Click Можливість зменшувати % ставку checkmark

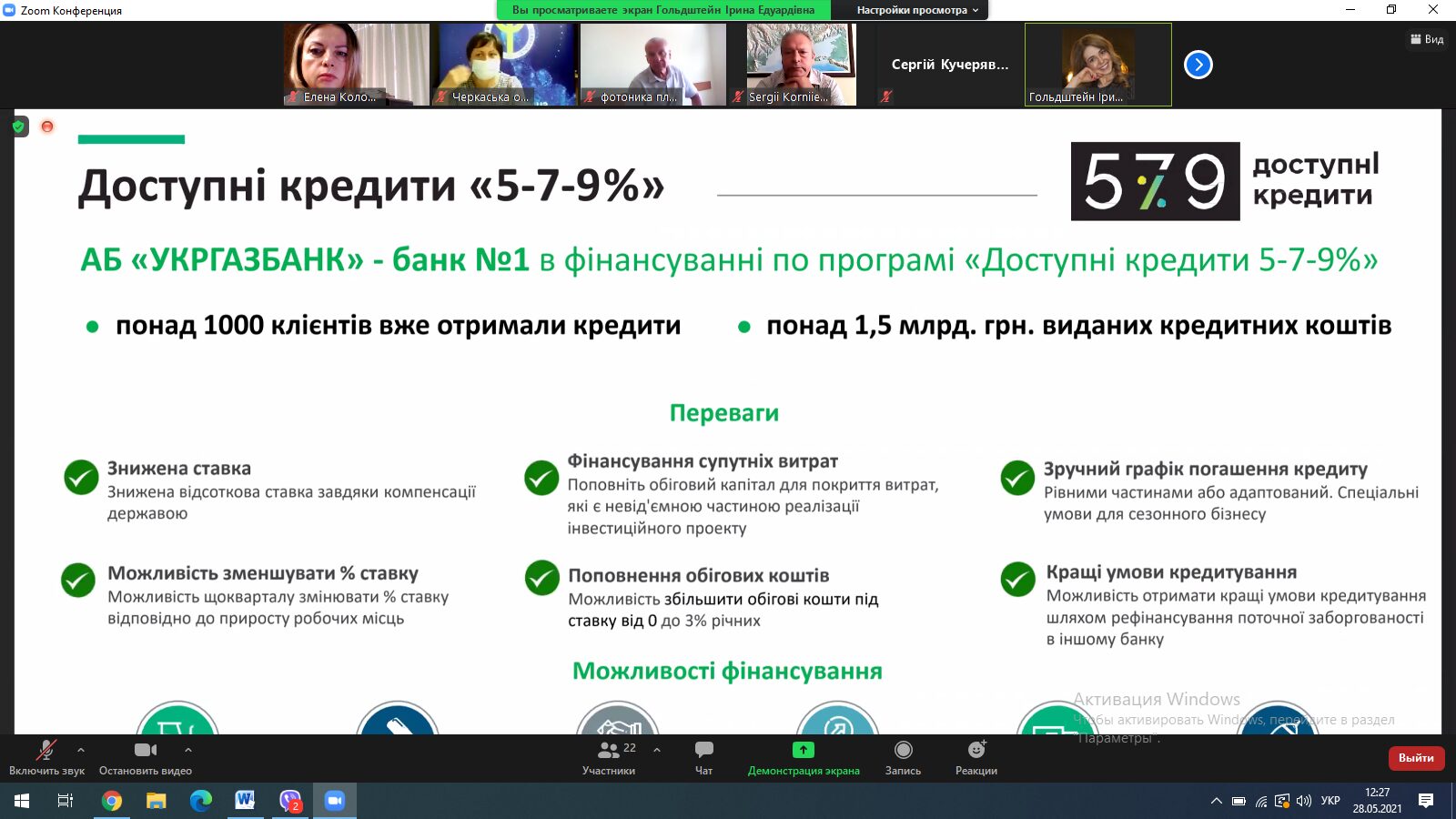pyautogui.click(x=78, y=580)
